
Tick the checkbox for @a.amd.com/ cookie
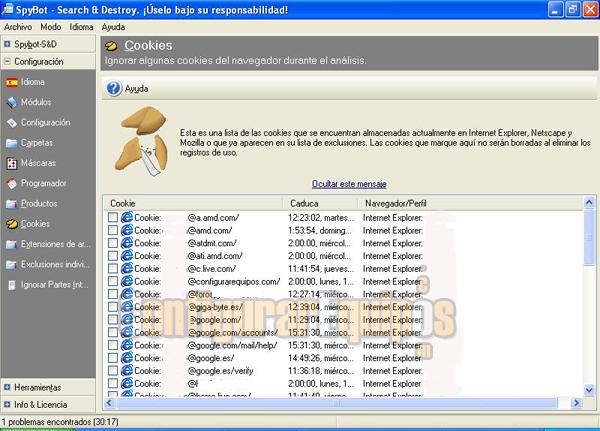tap(113, 217)
